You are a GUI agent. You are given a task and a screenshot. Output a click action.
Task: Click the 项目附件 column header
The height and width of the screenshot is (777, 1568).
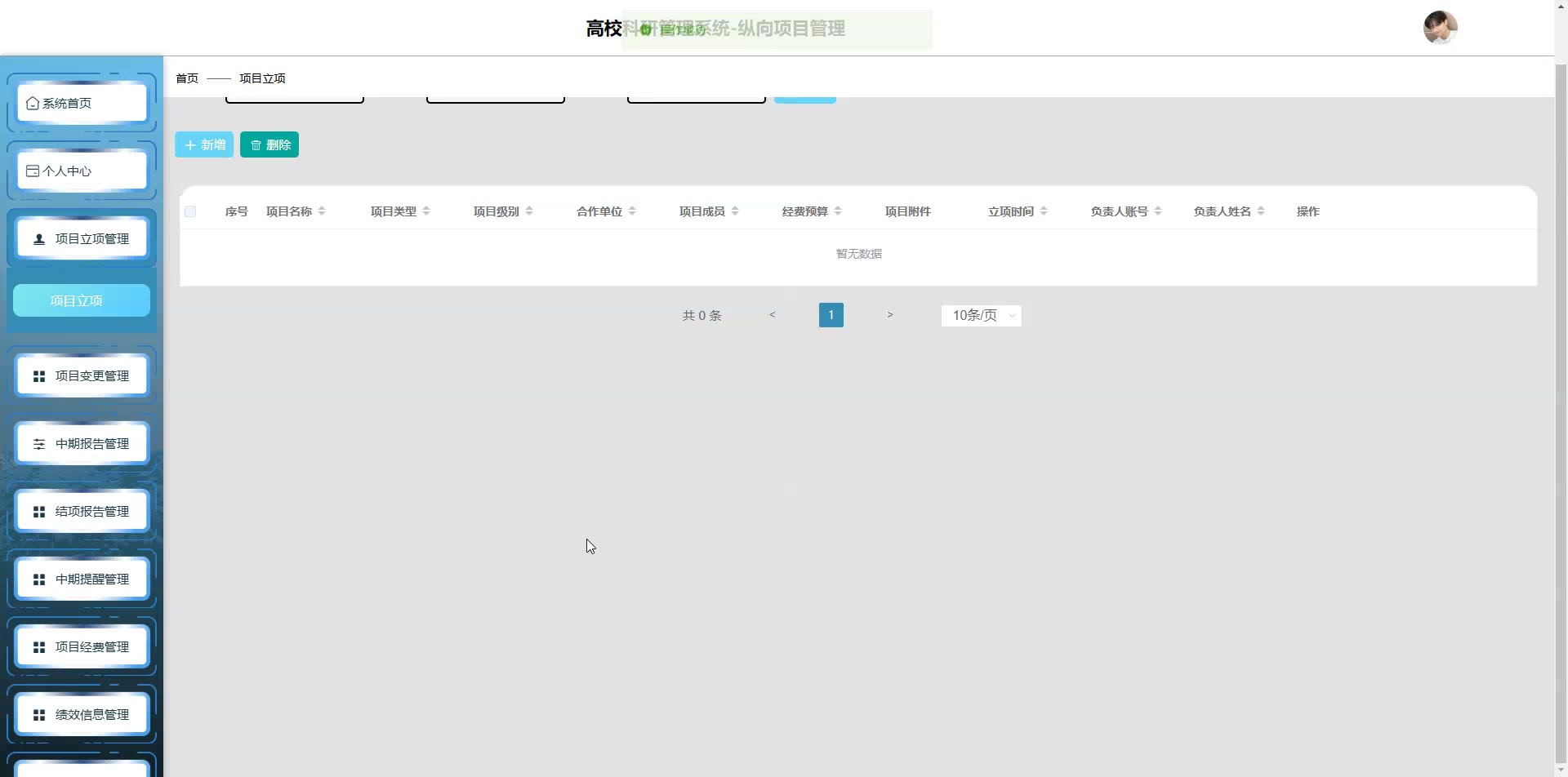[908, 211]
